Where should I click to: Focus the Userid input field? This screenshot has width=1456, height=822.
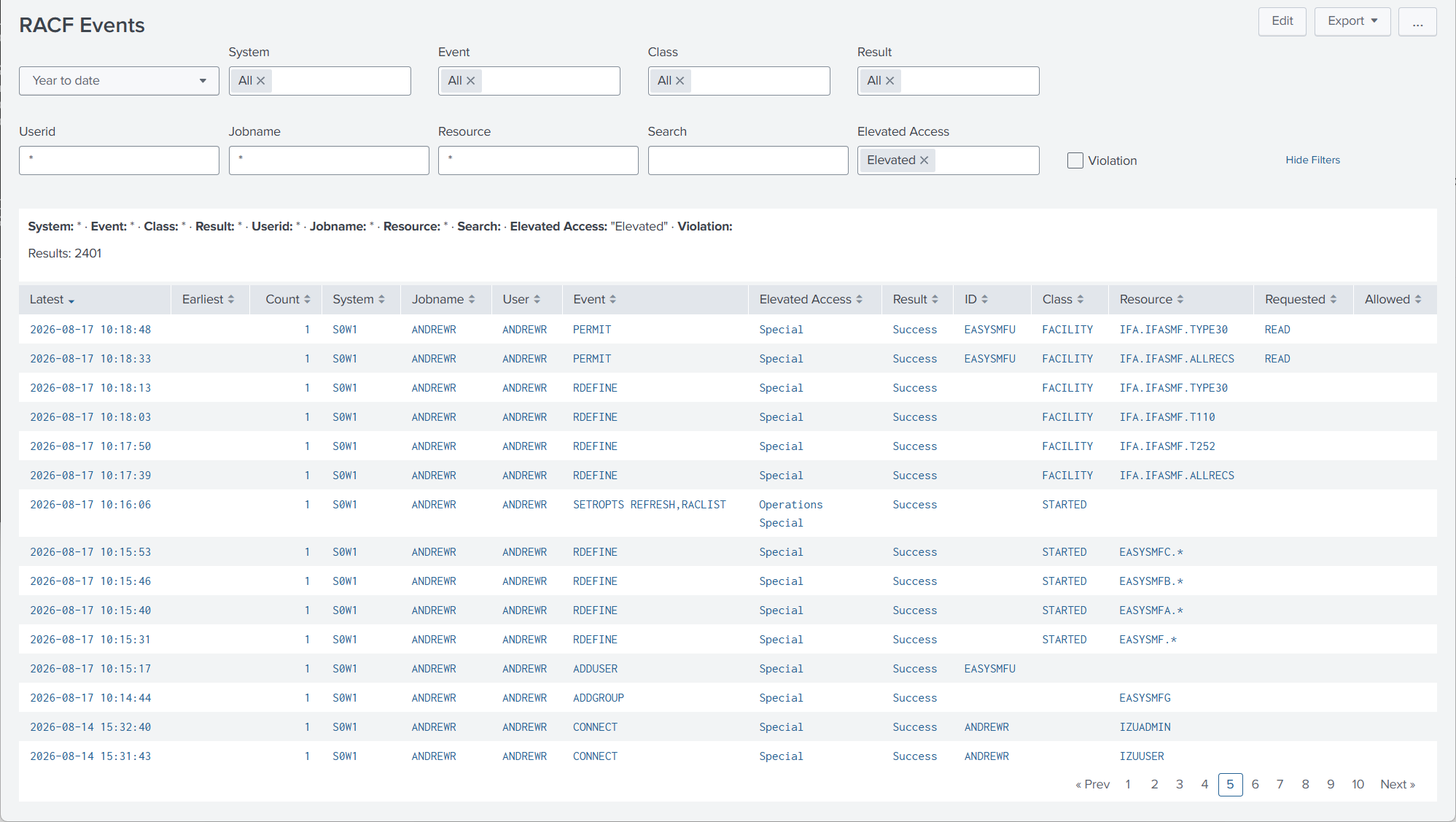(x=119, y=160)
